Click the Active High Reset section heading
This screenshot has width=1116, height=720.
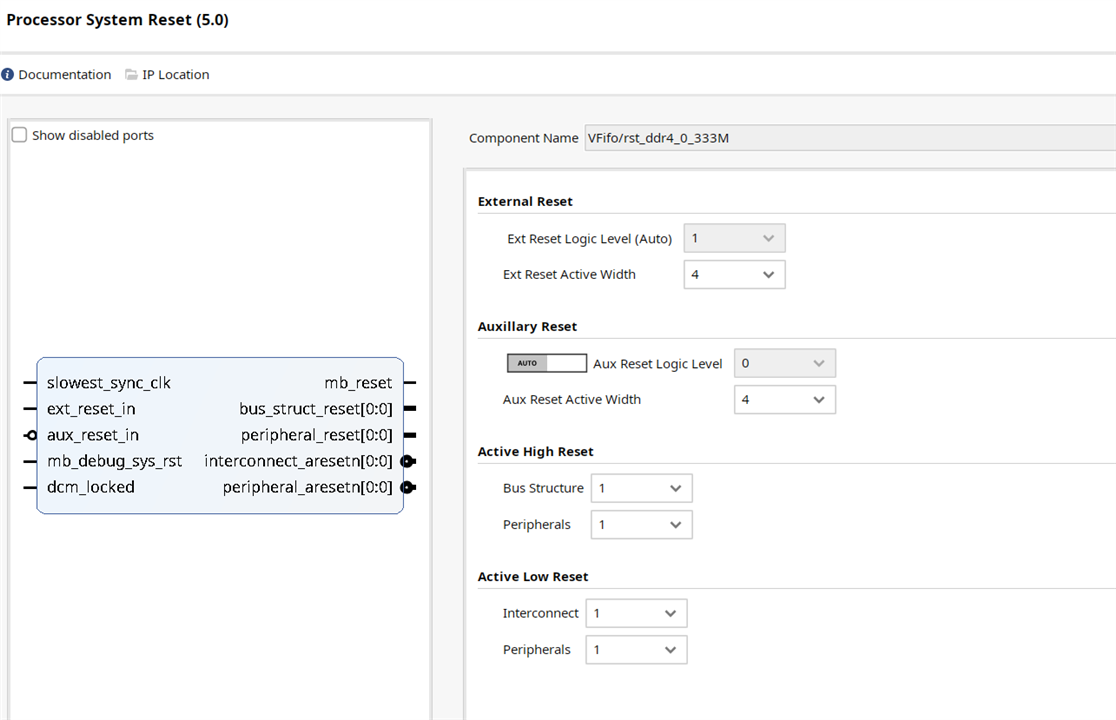click(x=535, y=452)
